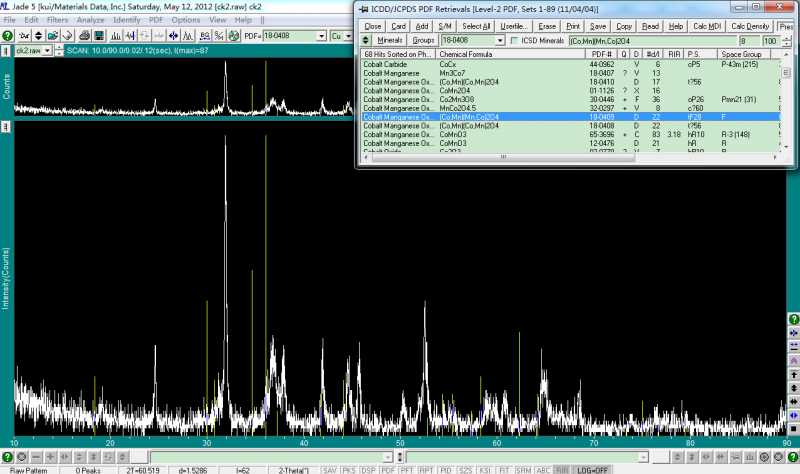This screenshot has height=474, width=800.
Task: Open the Analyze menu
Action: [x=90, y=20]
